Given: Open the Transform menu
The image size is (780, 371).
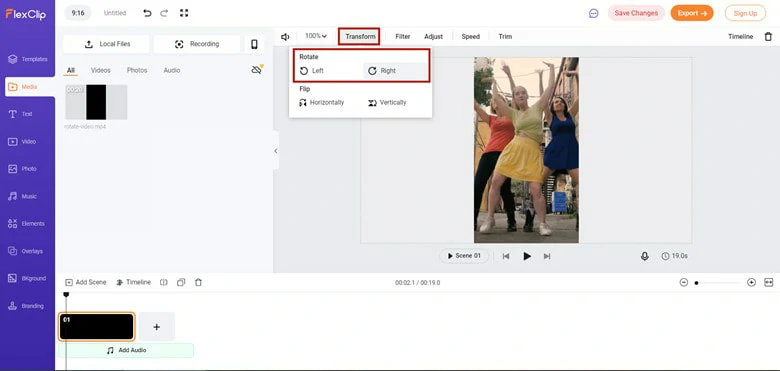Looking at the screenshot, I should [360, 37].
